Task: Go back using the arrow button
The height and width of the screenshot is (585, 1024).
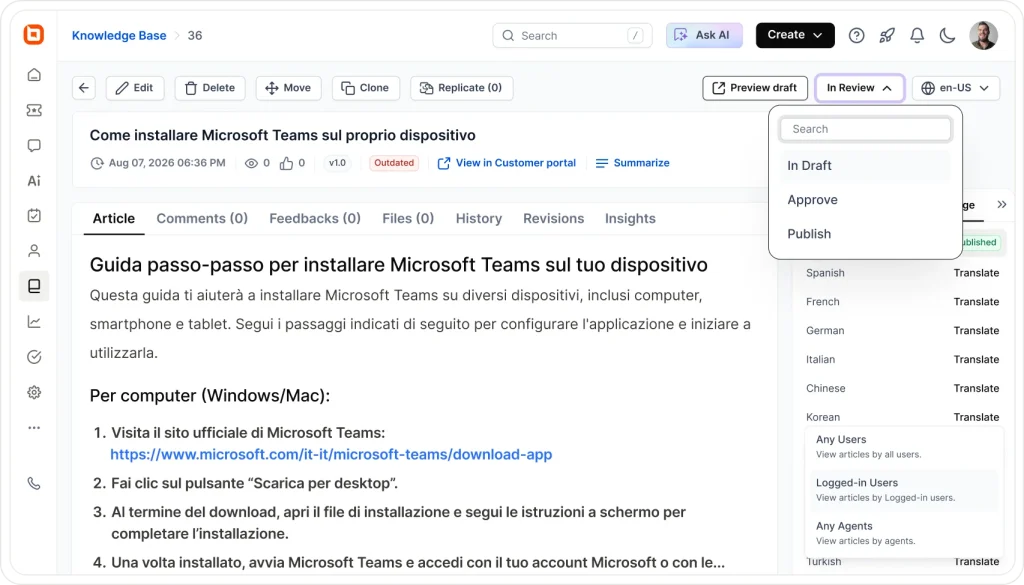Action: click(84, 87)
